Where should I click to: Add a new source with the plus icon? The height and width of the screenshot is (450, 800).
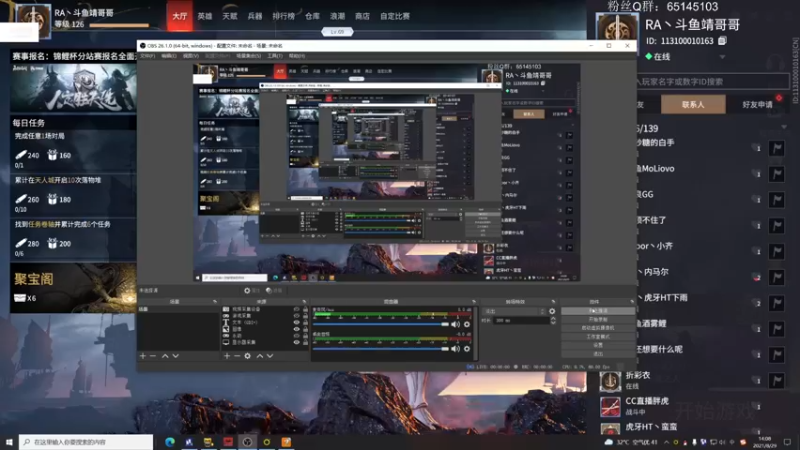click(227, 356)
